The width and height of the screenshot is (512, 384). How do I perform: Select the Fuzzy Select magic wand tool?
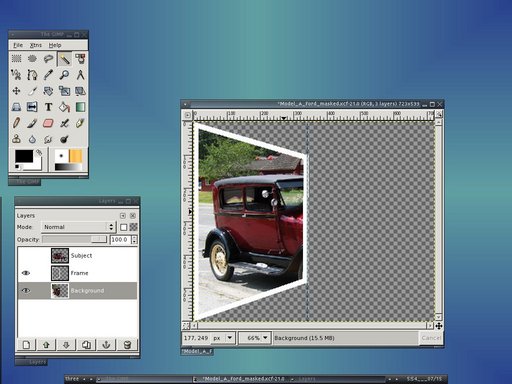click(64, 59)
